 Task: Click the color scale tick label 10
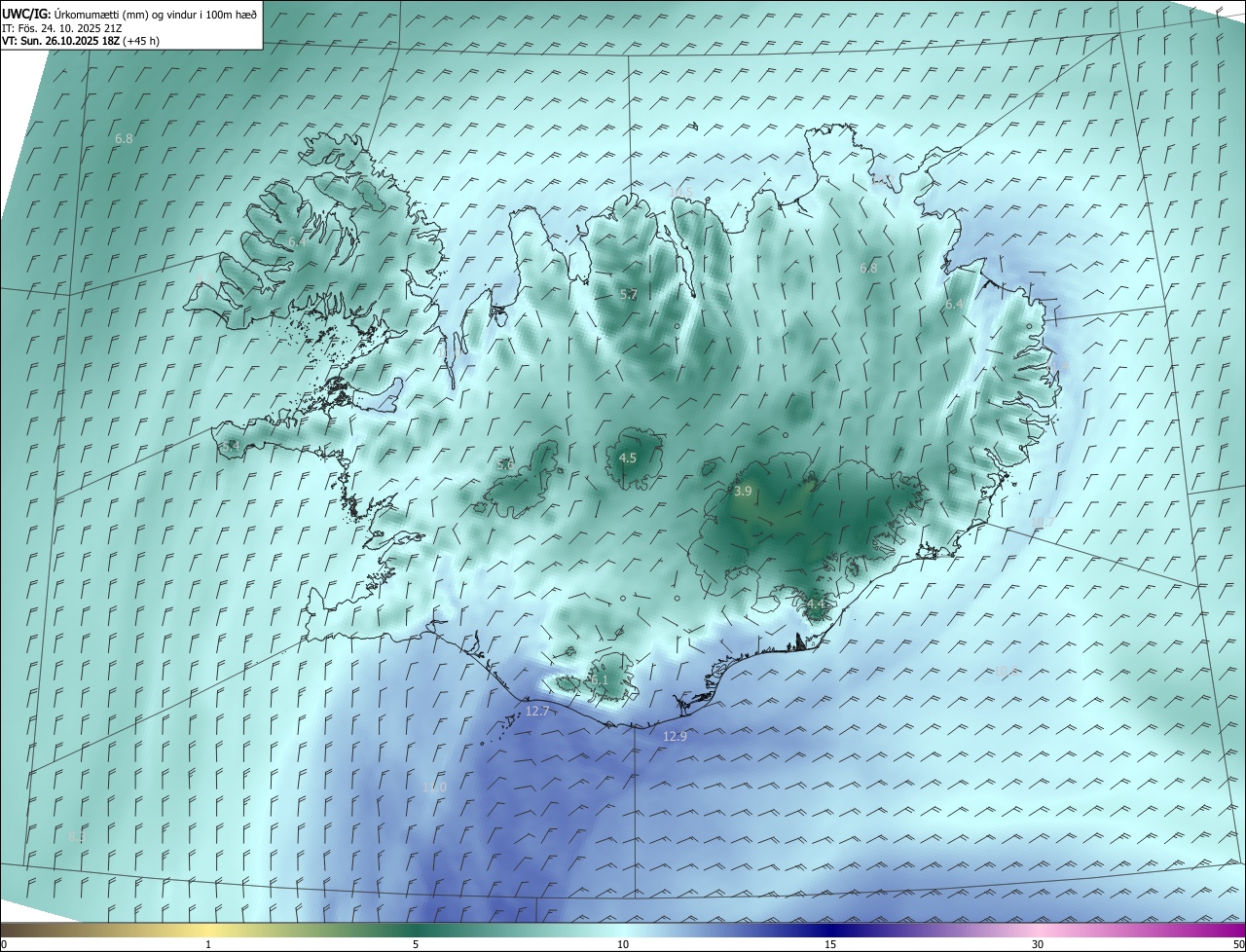pyautogui.click(x=623, y=945)
